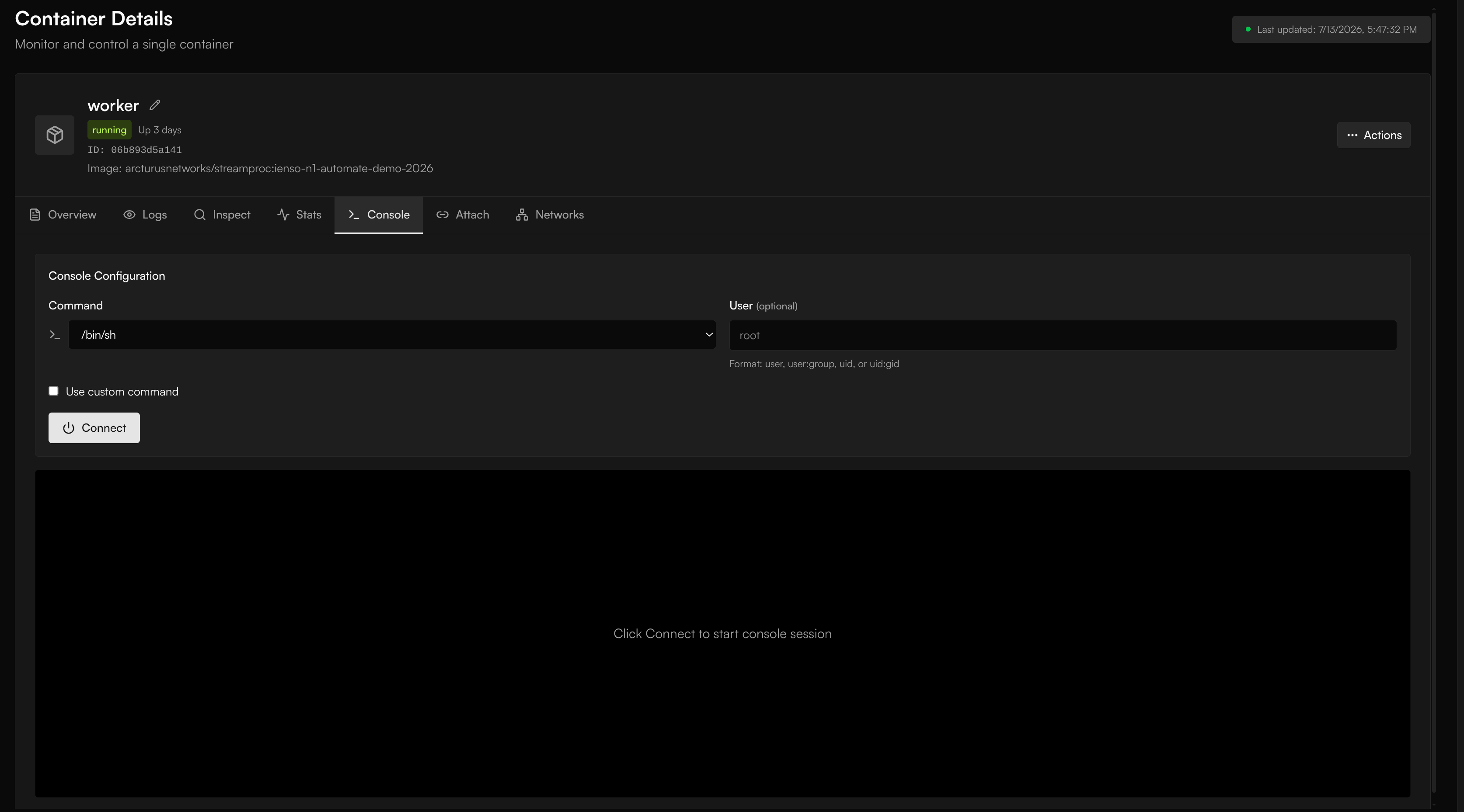
Task: Click the console terminal output area
Action: point(722,634)
